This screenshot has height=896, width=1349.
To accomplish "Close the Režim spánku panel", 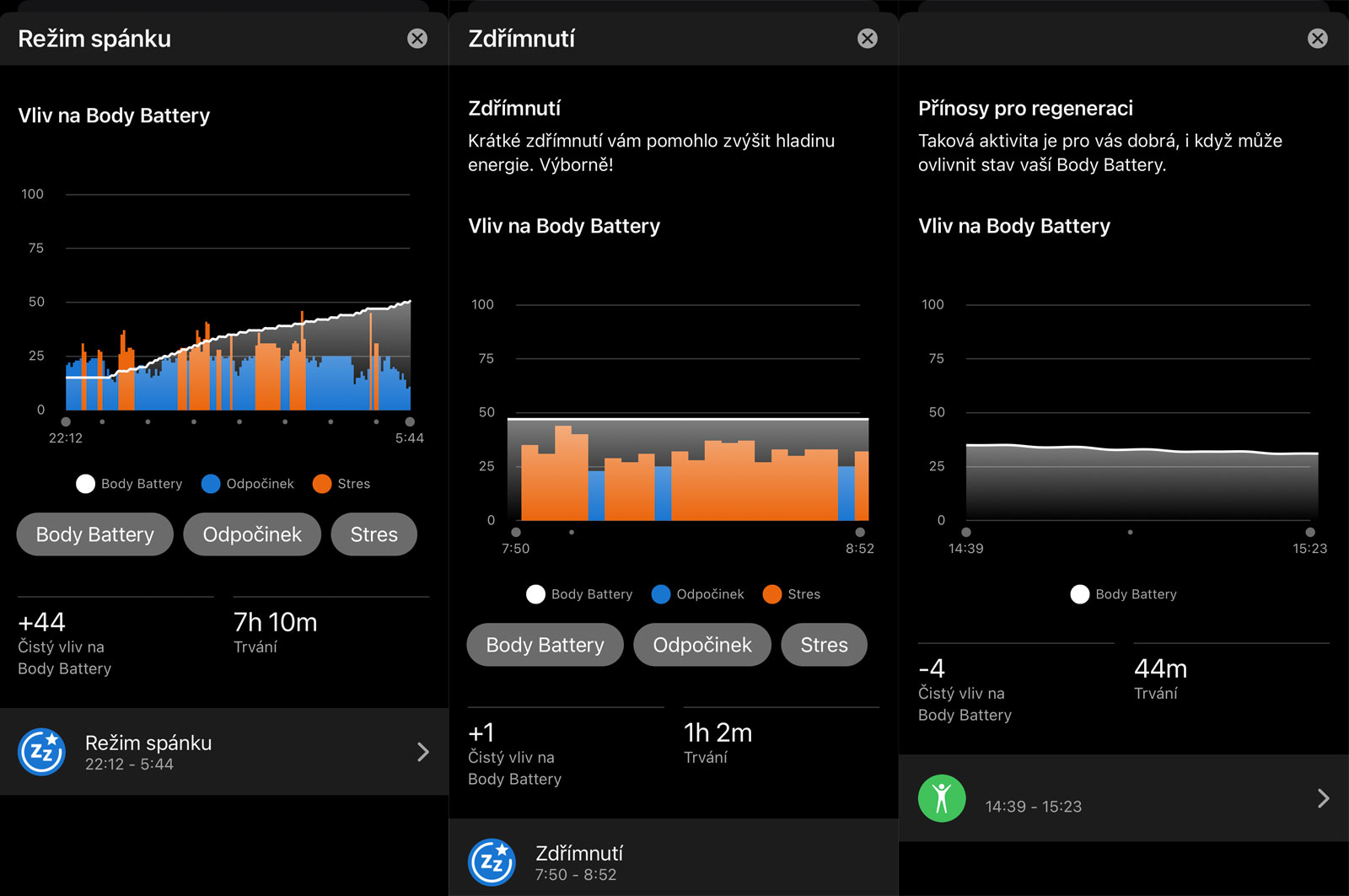I will point(417,39).
